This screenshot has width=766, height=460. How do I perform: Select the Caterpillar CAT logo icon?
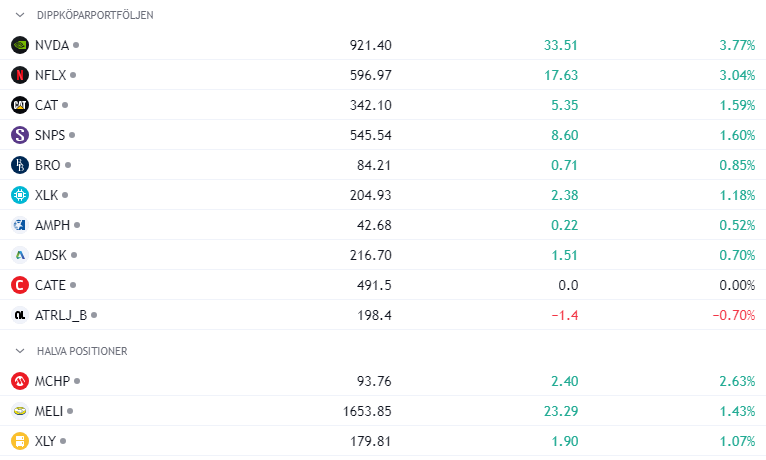[x=20, y=105]
